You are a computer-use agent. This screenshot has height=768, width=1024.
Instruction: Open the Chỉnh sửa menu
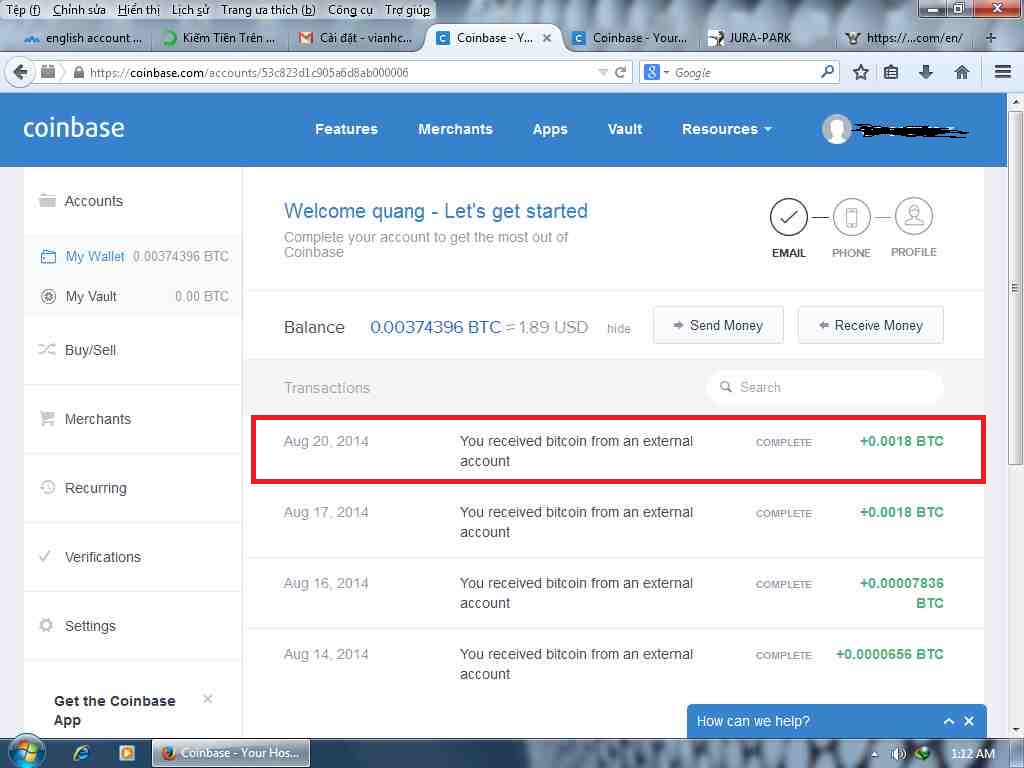[79, 10]
